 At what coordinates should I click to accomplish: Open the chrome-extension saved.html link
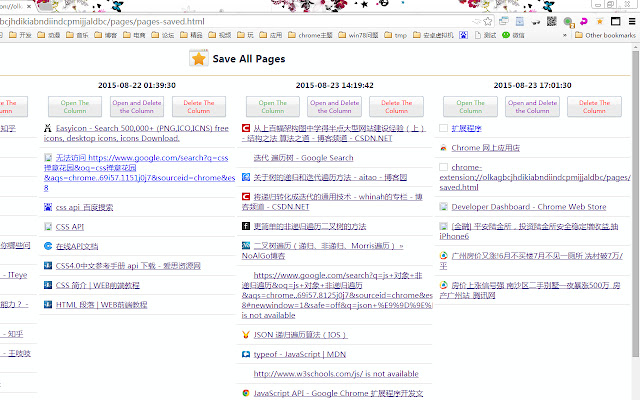(535, 177)
